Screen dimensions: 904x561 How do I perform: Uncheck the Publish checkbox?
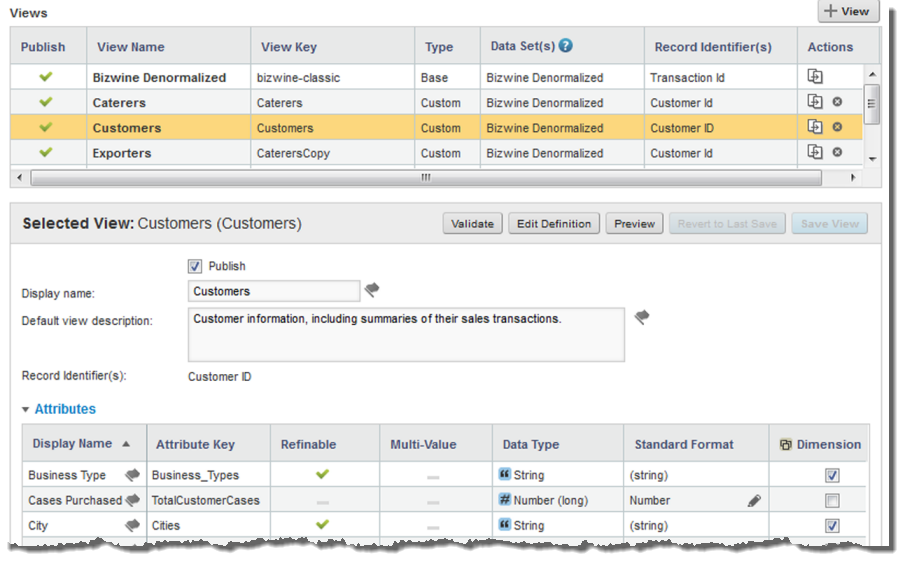[195, 266]
